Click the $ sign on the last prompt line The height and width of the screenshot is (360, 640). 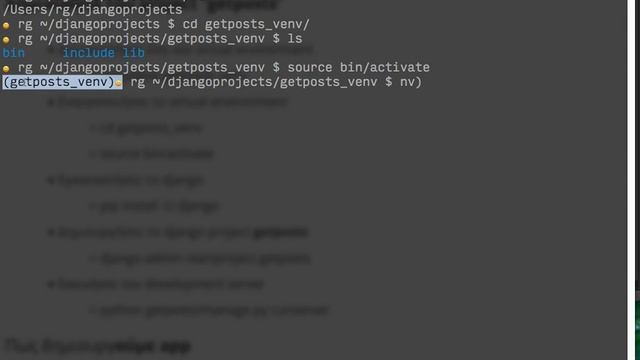[389, 82]
